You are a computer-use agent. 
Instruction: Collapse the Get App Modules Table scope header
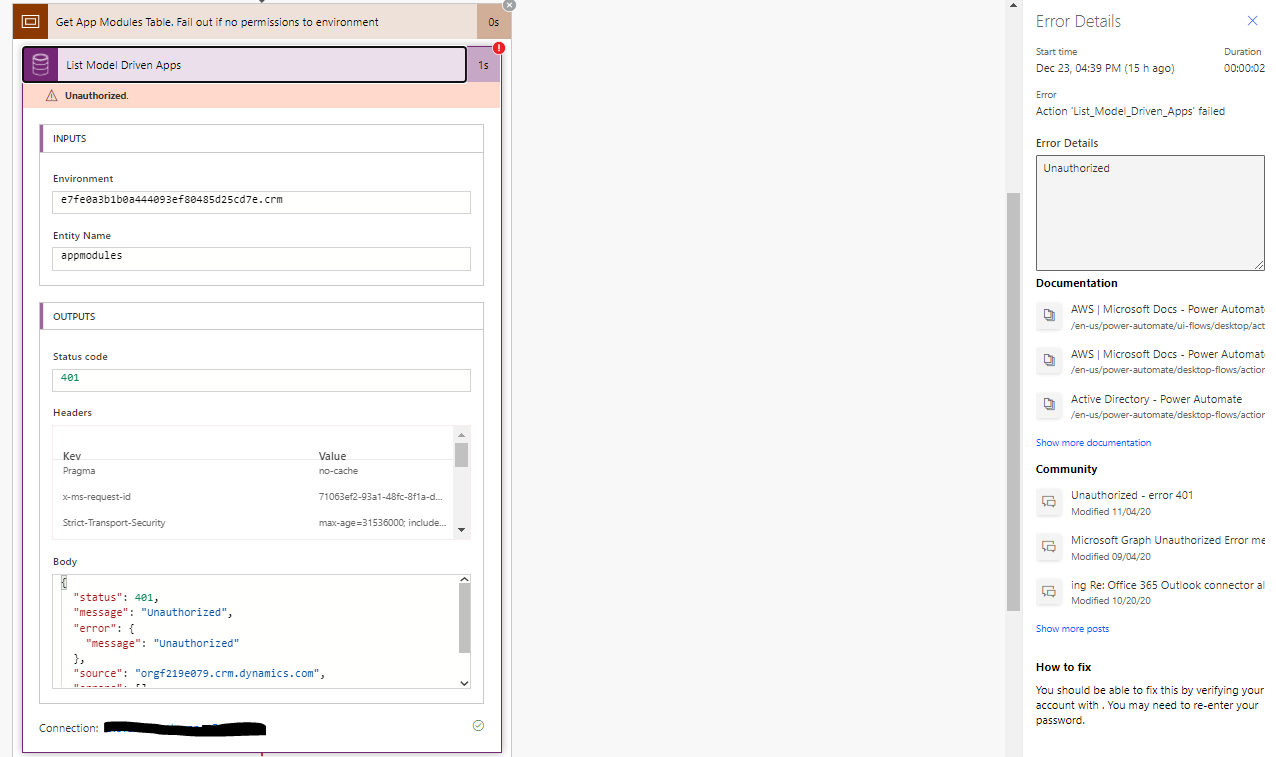tap(250, 21)
